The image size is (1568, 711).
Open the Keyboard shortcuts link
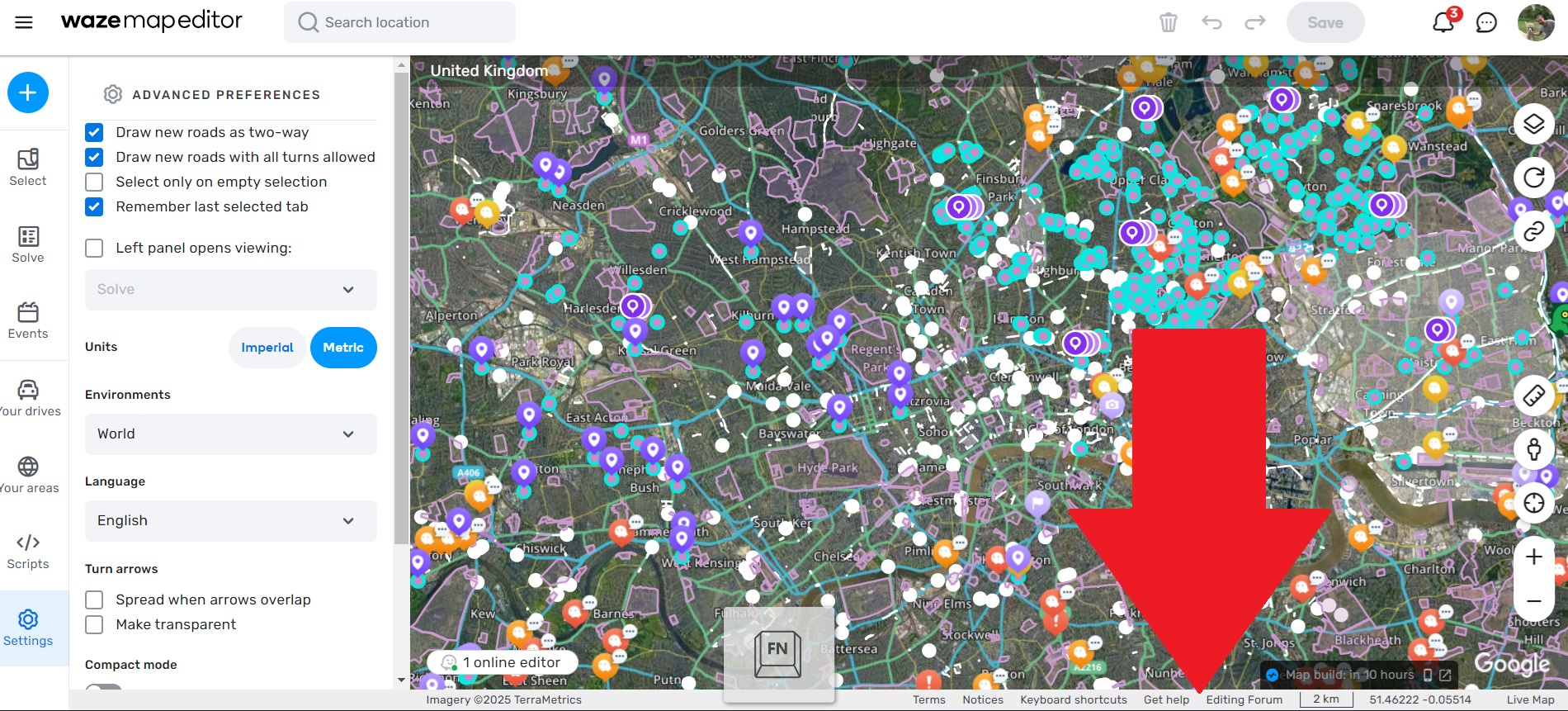click(1073, 699)
